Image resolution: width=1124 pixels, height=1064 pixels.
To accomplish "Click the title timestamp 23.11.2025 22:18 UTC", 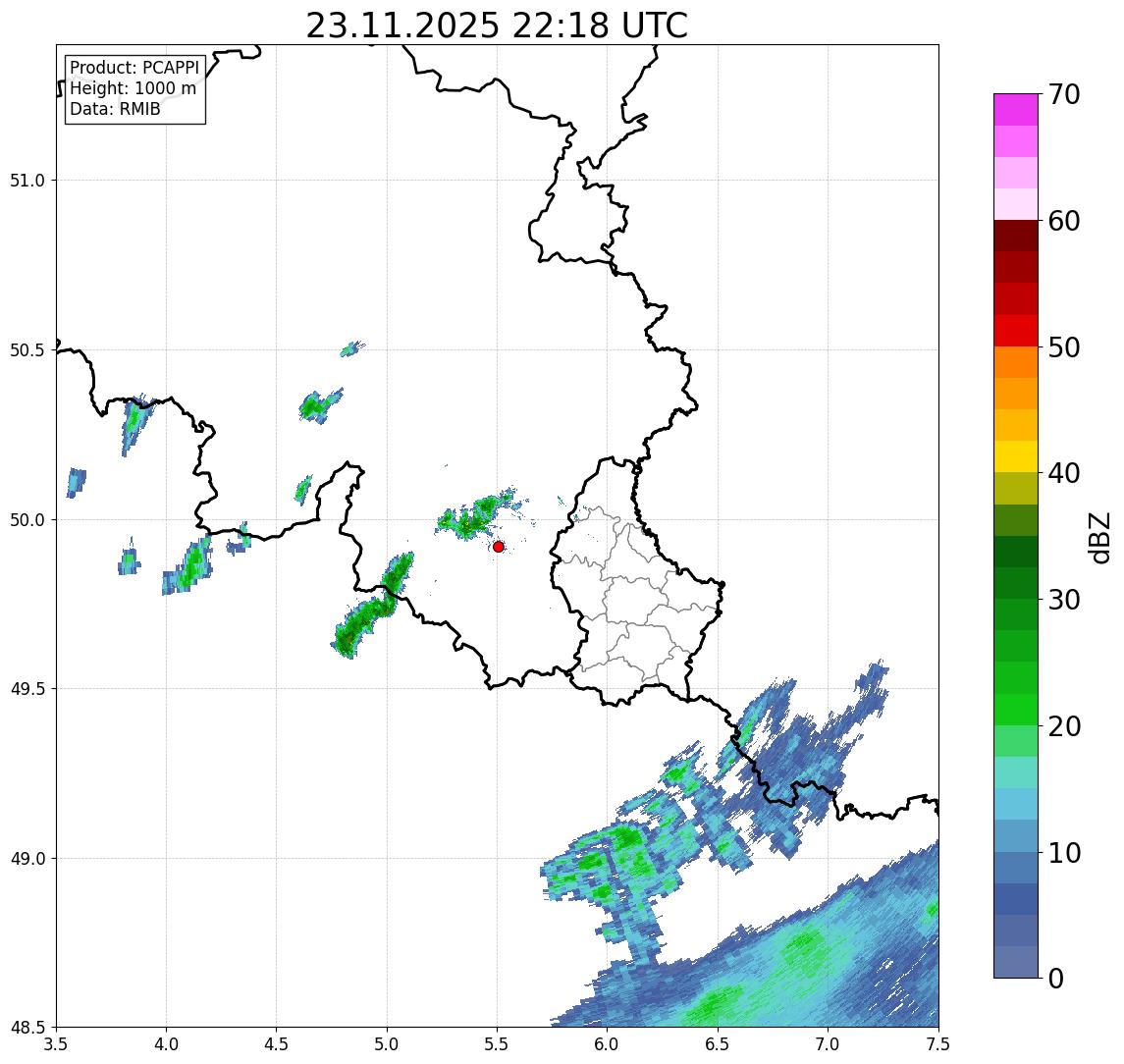I will point(497,26).
